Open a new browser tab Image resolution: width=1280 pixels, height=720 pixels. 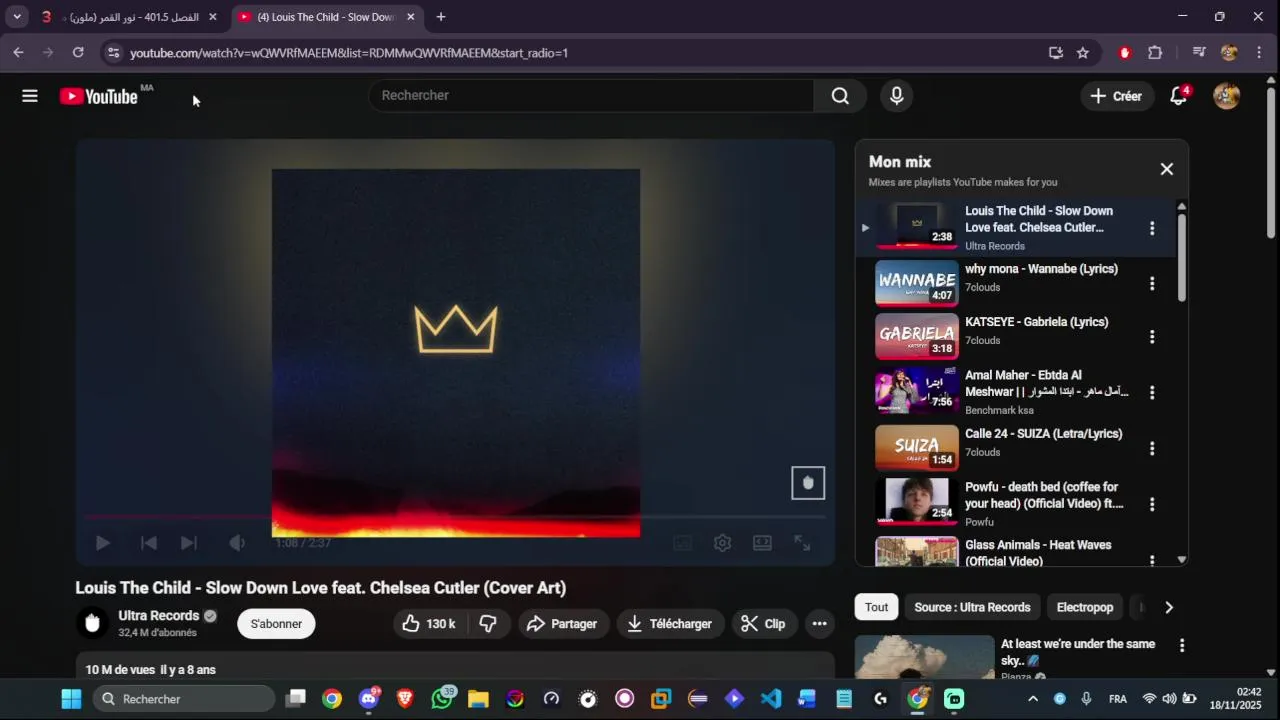coord(441,17)
